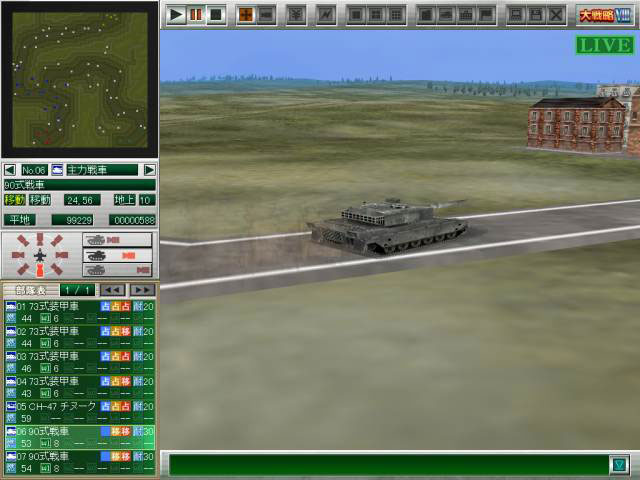The width and height of the screenshot is (640, 480).
Task: Click the red 移 badge on unit 02 row
Action: [x=126, y=331]
